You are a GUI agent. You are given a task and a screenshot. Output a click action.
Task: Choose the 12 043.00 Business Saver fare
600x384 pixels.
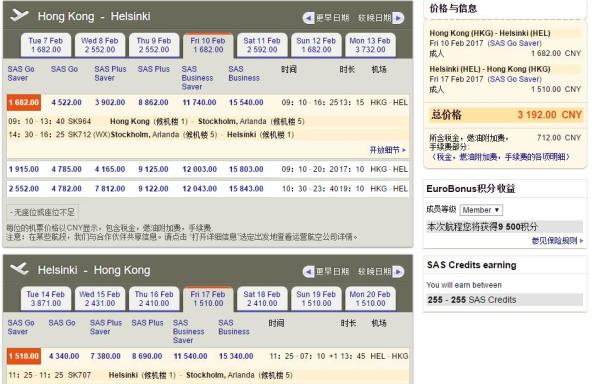[x=199, y=189]
